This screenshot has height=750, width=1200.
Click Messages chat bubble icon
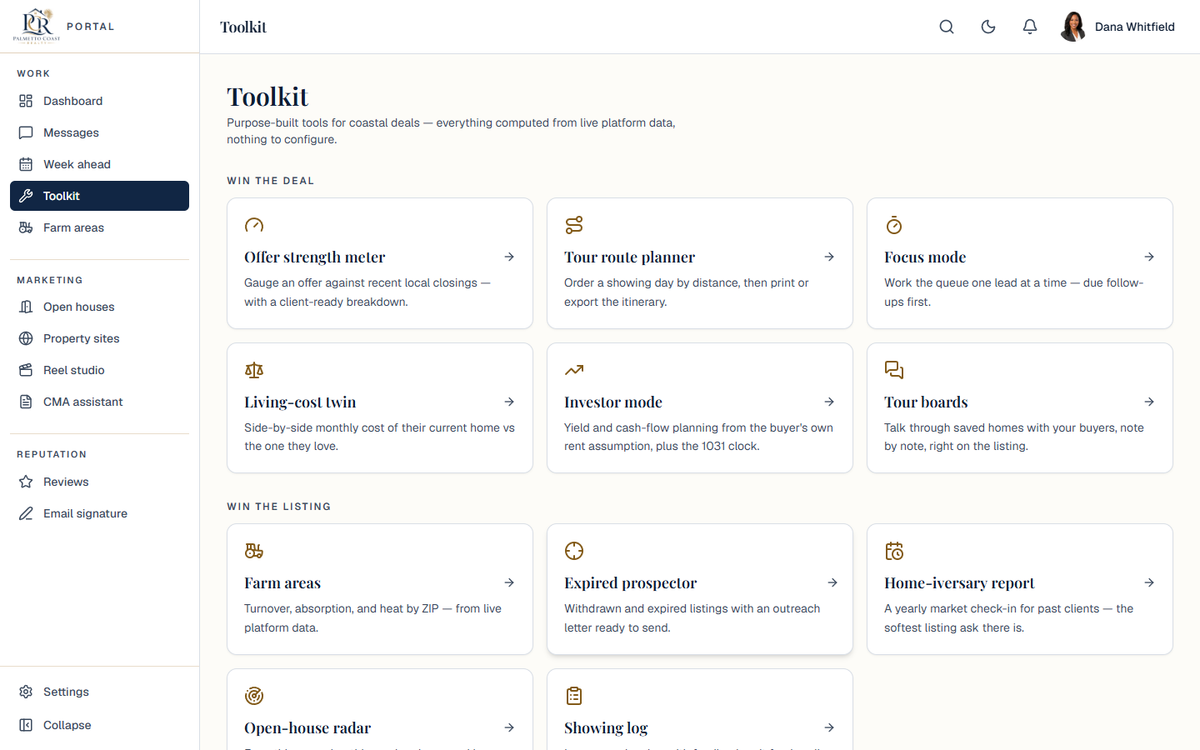click(x=26, y=133)
